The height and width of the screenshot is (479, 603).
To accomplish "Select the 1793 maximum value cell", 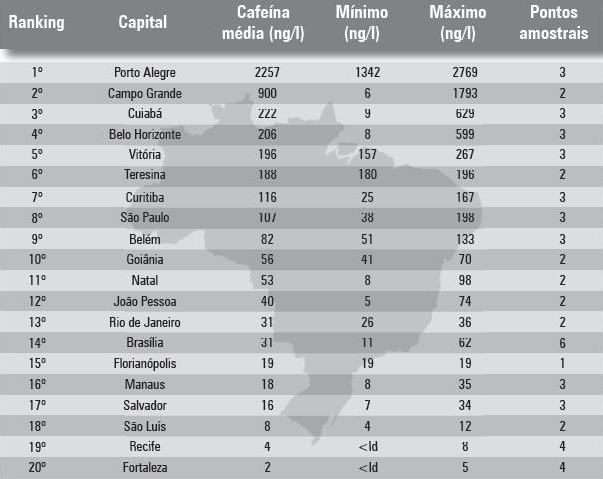I will tap(465, 93).
